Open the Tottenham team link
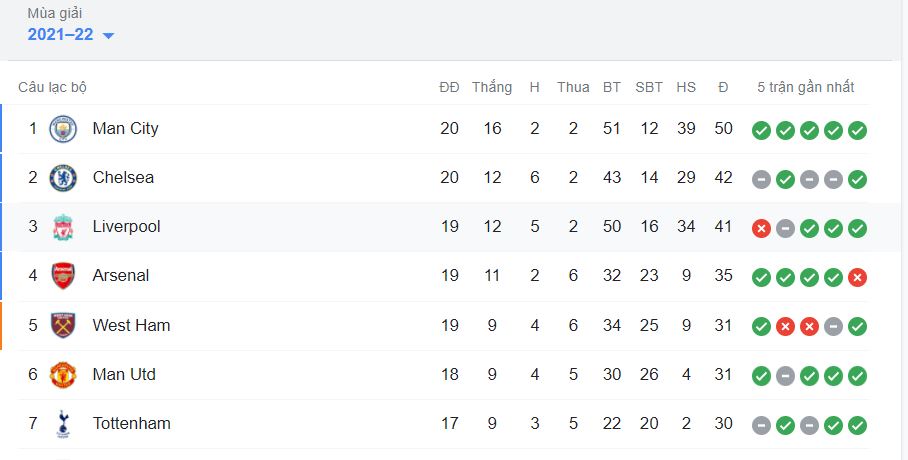Image resolution: width=908 pixels, height=460 pixels. coord(131,424)
